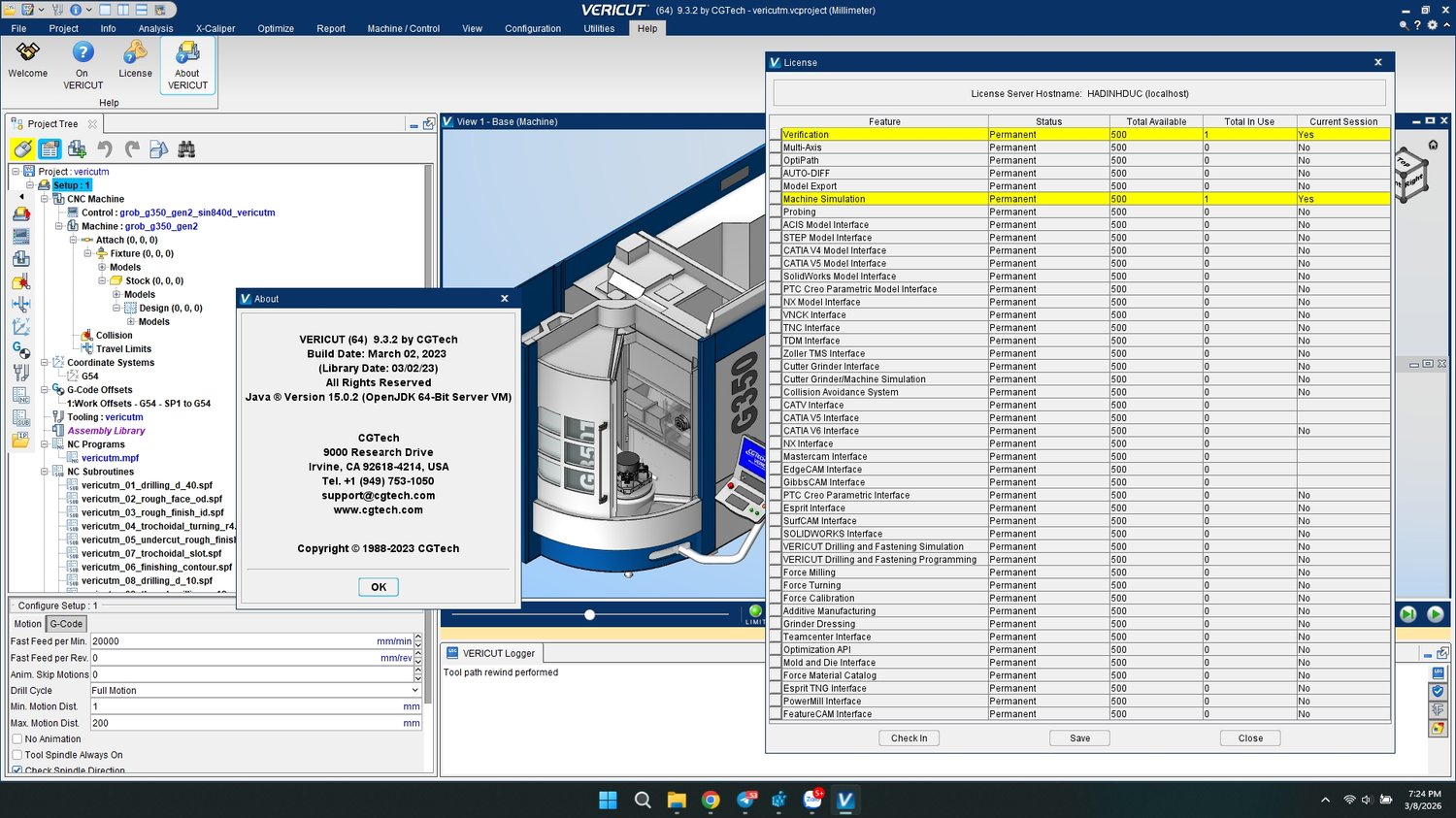Click the binoculars find icon in Project Tree

(x=186, y=149)
